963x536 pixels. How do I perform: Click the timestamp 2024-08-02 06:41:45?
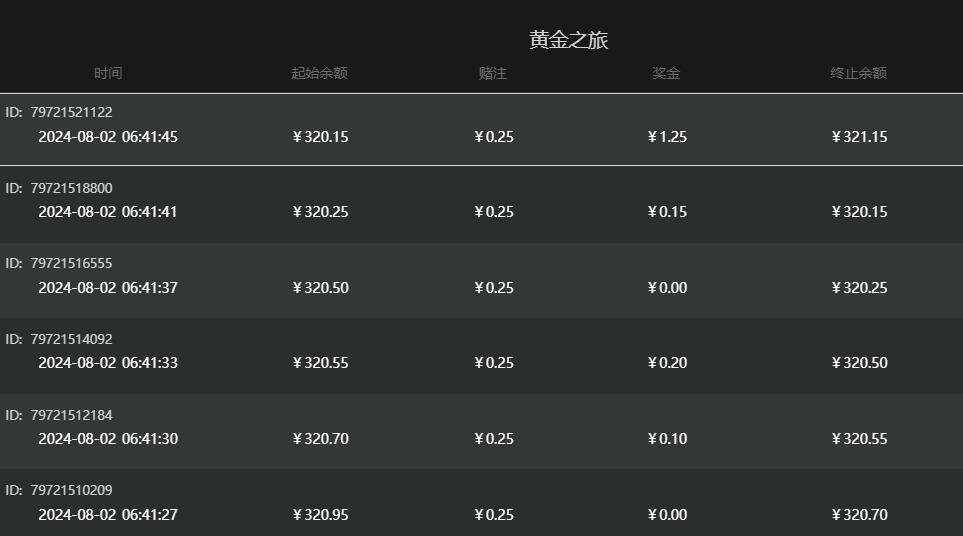coord(108,137)
